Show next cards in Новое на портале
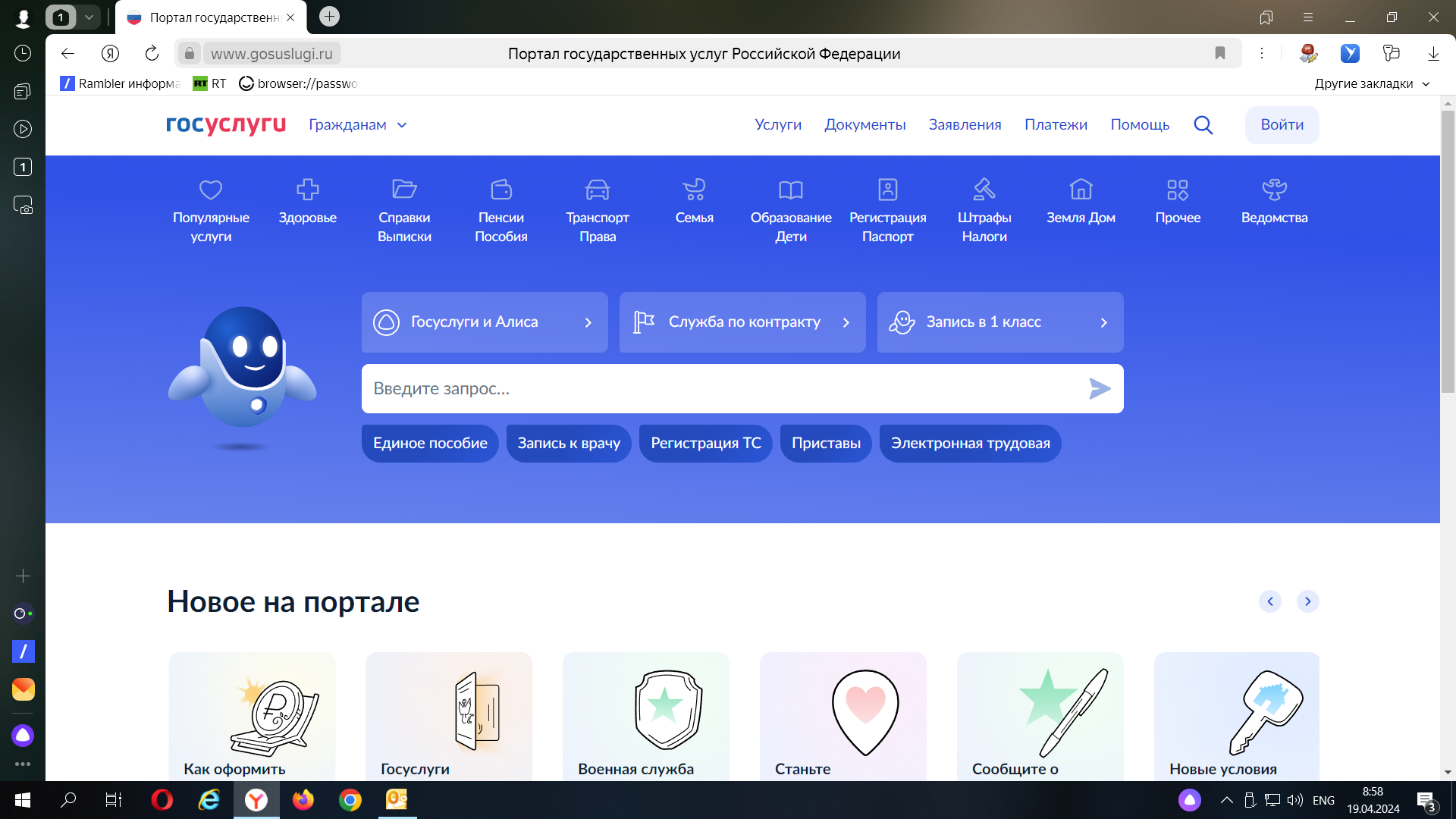Image resolution: width=1456 pixels, height=819 pixels. point(1307,601)
